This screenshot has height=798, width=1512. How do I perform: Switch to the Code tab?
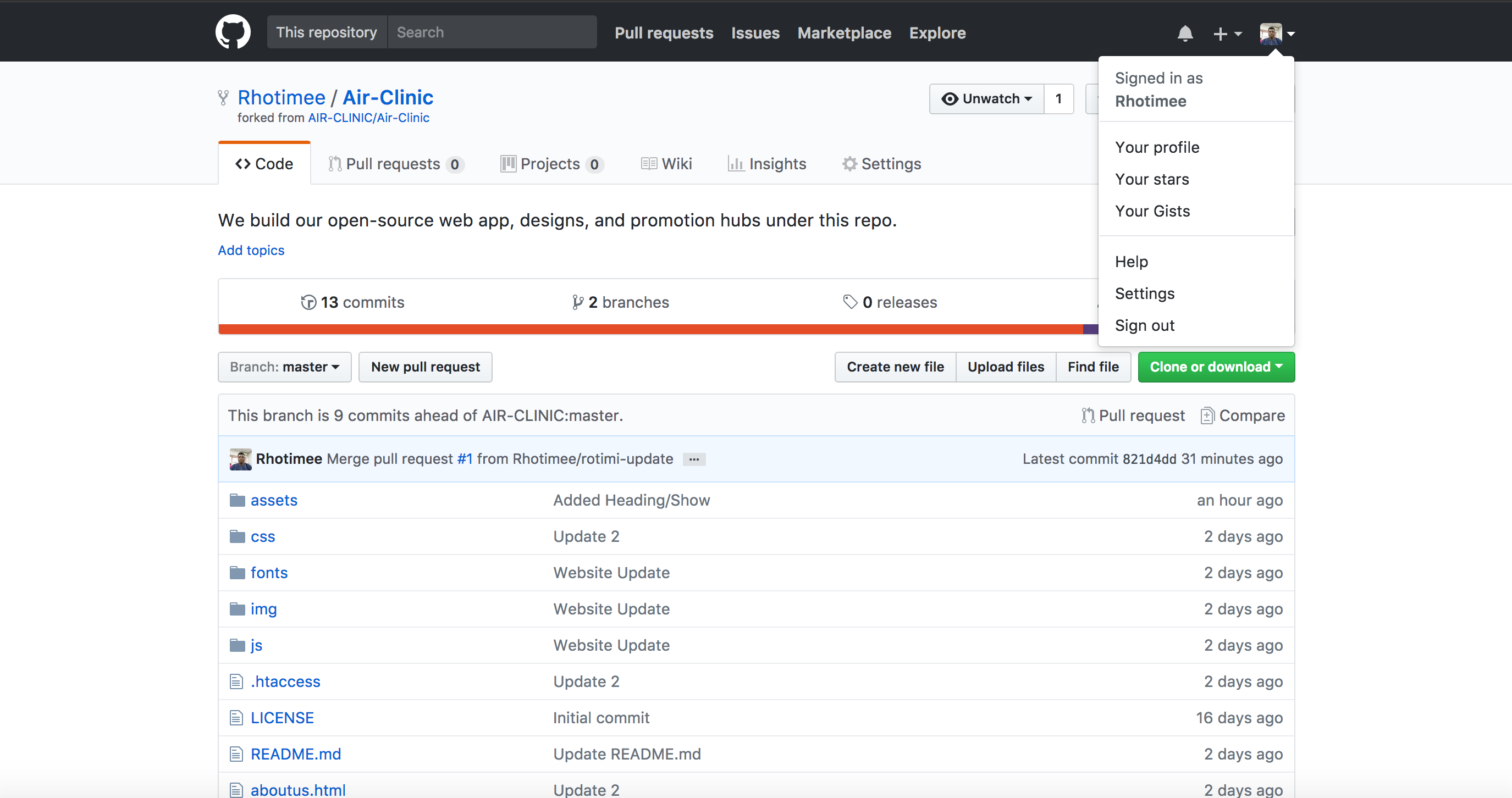(264, 164)
